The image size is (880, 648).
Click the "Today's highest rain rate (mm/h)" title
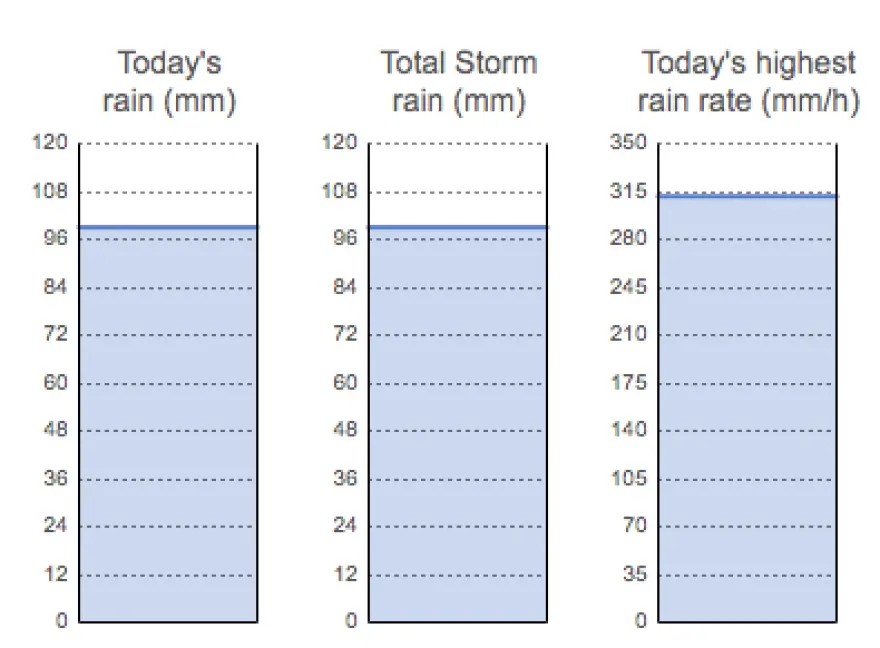pyautogui.click(x=749, y=82)
